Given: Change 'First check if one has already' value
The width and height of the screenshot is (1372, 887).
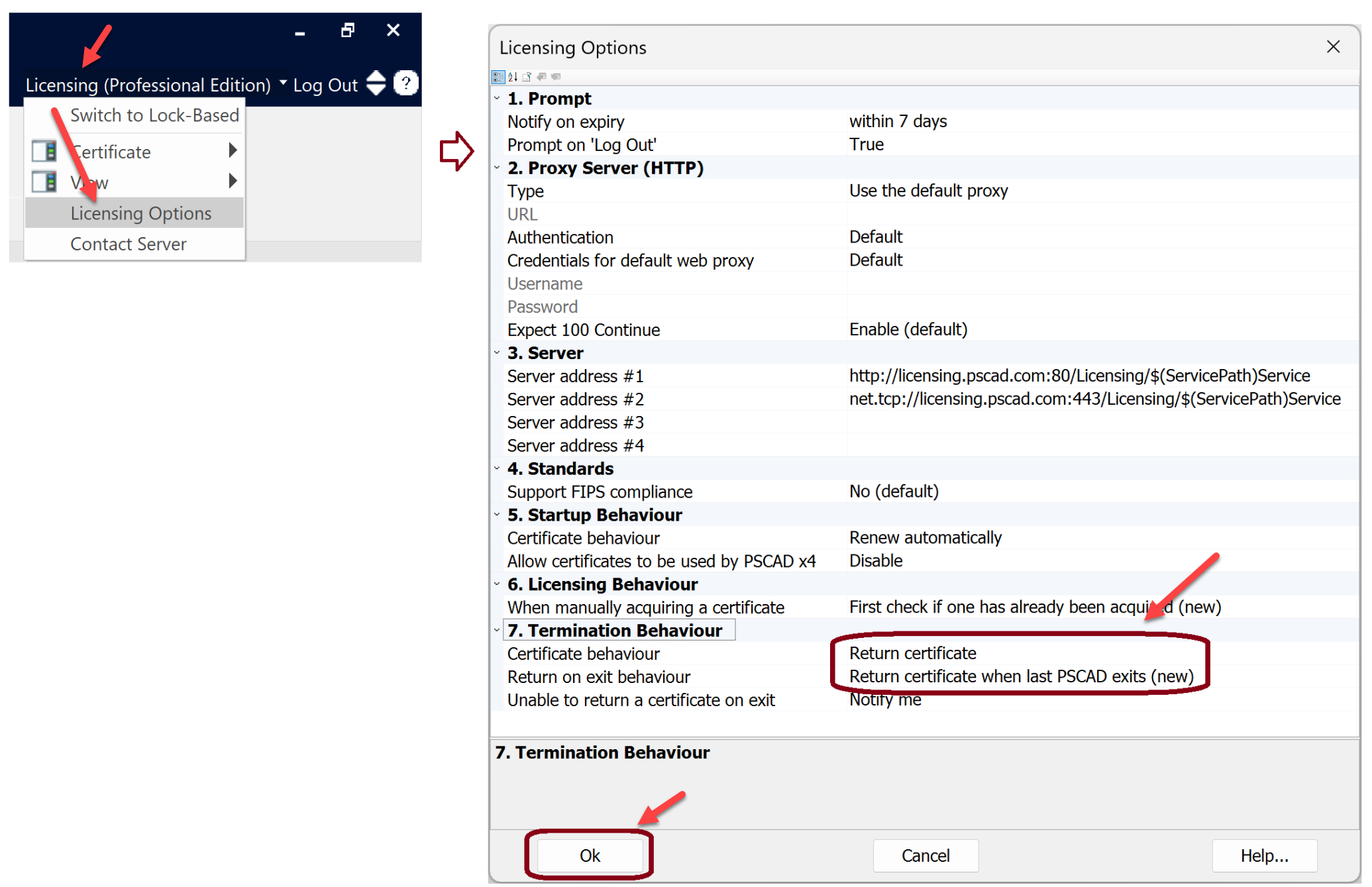Looking at the screenshot, I should pos(1102,607).
